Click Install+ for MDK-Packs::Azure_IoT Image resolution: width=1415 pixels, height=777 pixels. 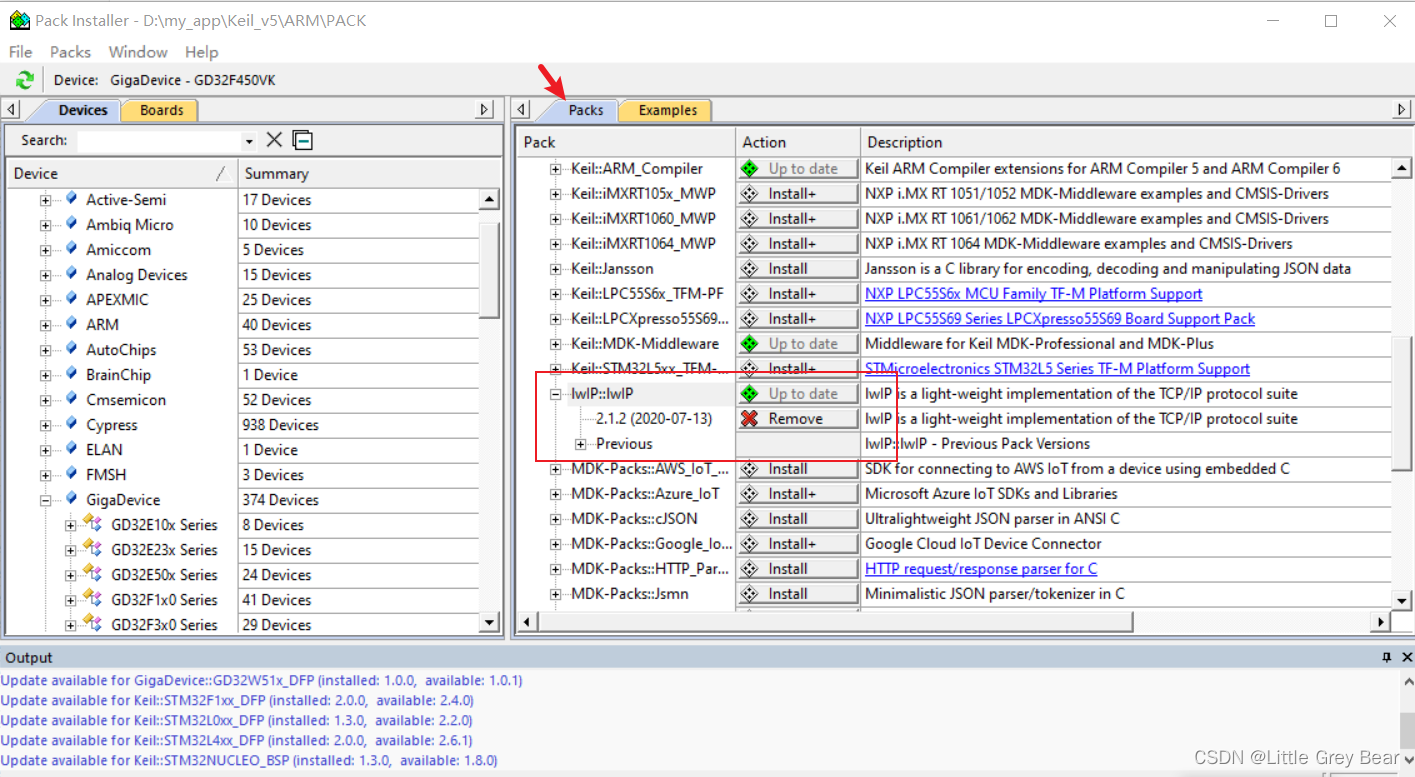tap(798, 494)
